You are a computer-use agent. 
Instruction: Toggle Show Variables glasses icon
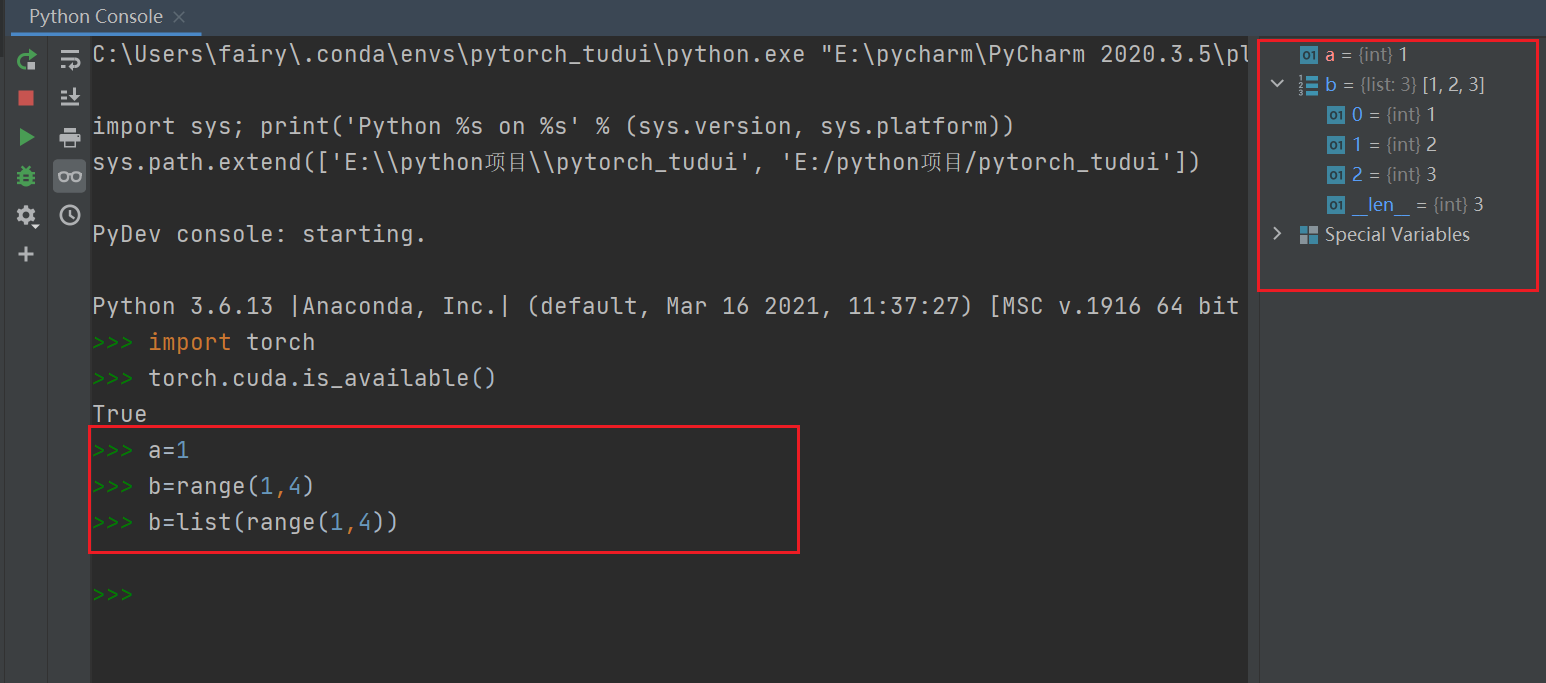[x=69, y=176]
